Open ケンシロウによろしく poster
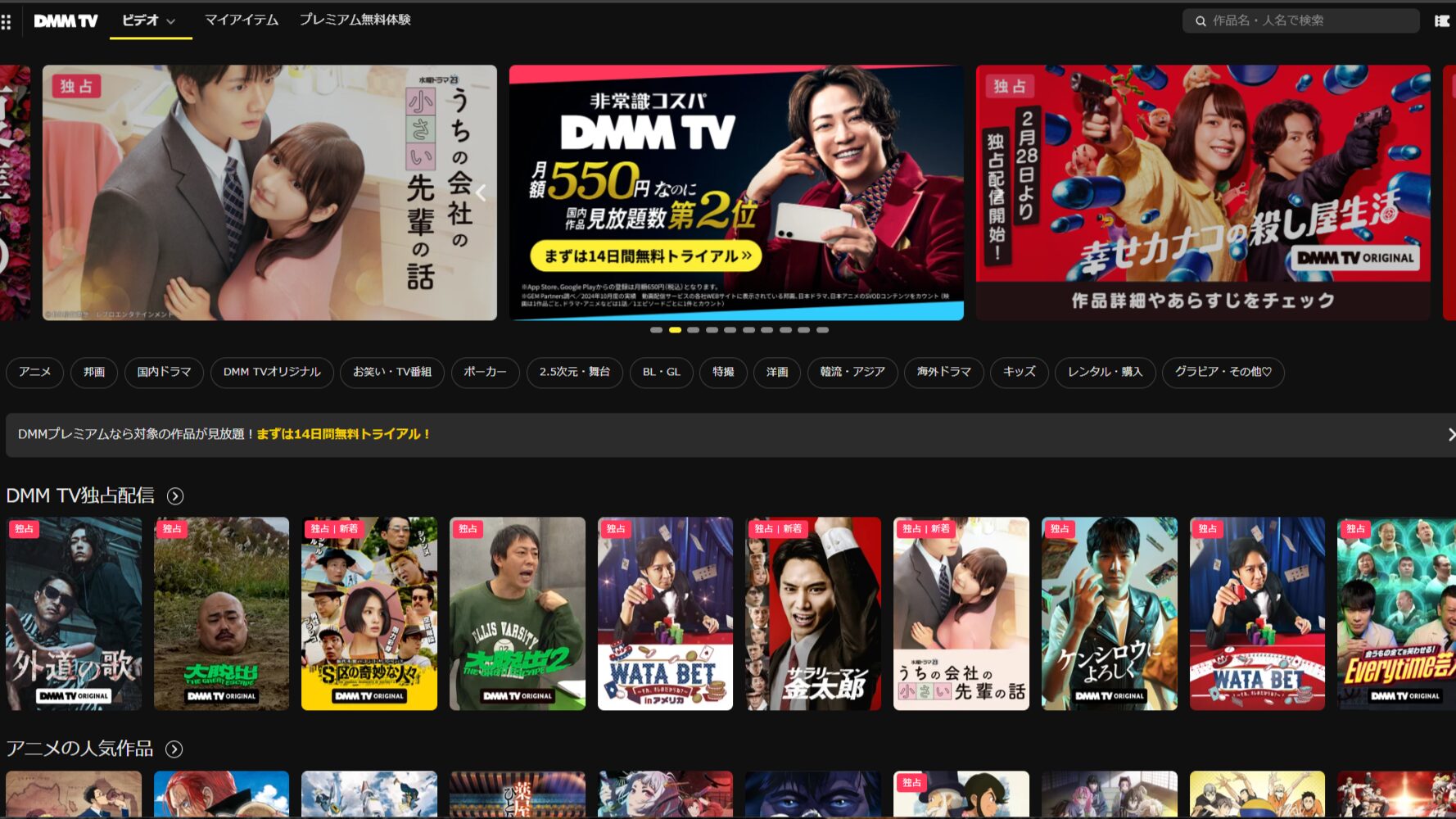1456x819 pixels. click(1110, 613)
